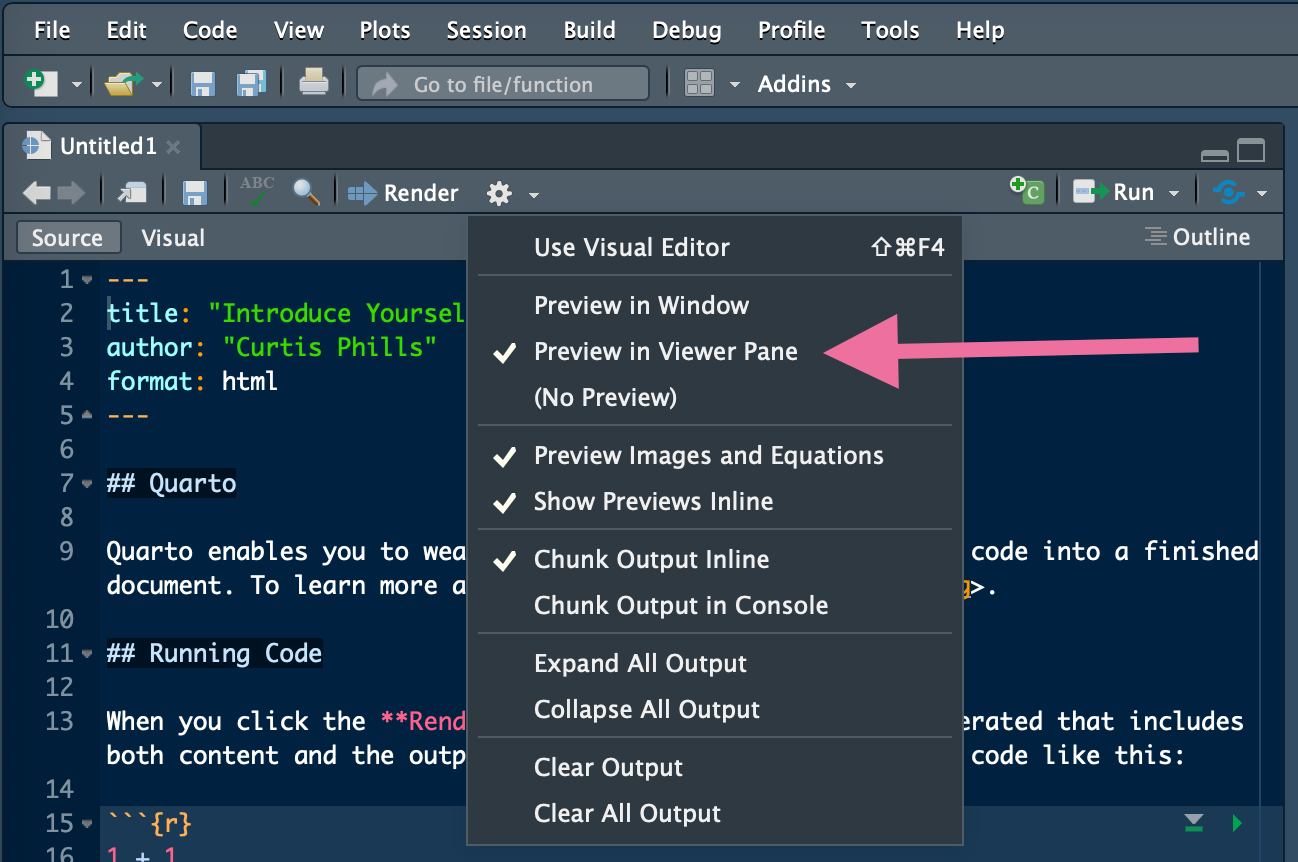Viewport: 1298px width, 862px height.
Task: Collapse the Quarto section fold on line 7
Action: (88, 484)
